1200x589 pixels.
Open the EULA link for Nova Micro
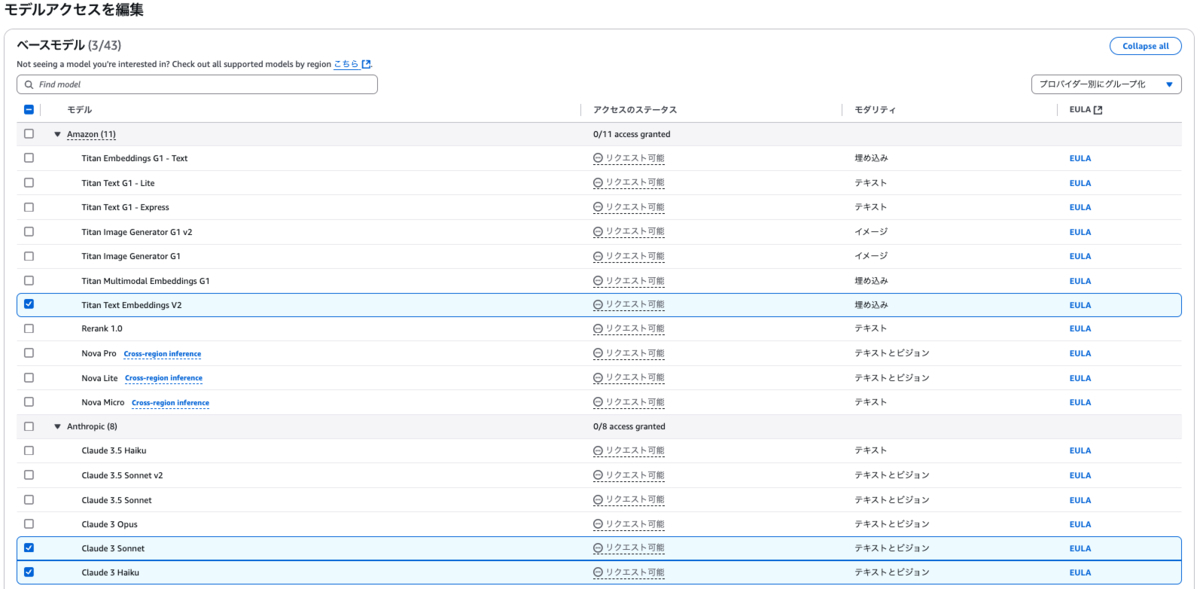1080,402
